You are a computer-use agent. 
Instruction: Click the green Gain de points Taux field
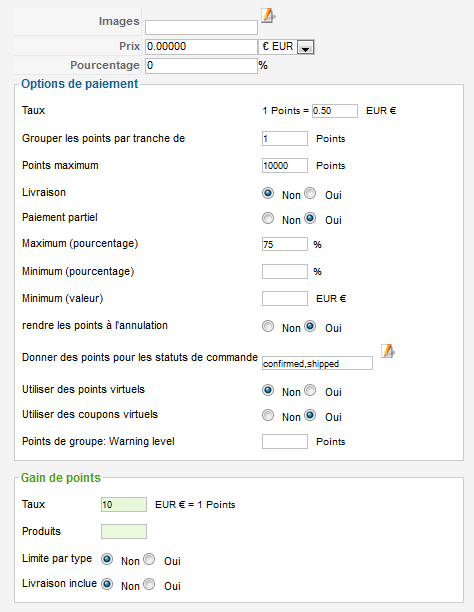[124, 504]
